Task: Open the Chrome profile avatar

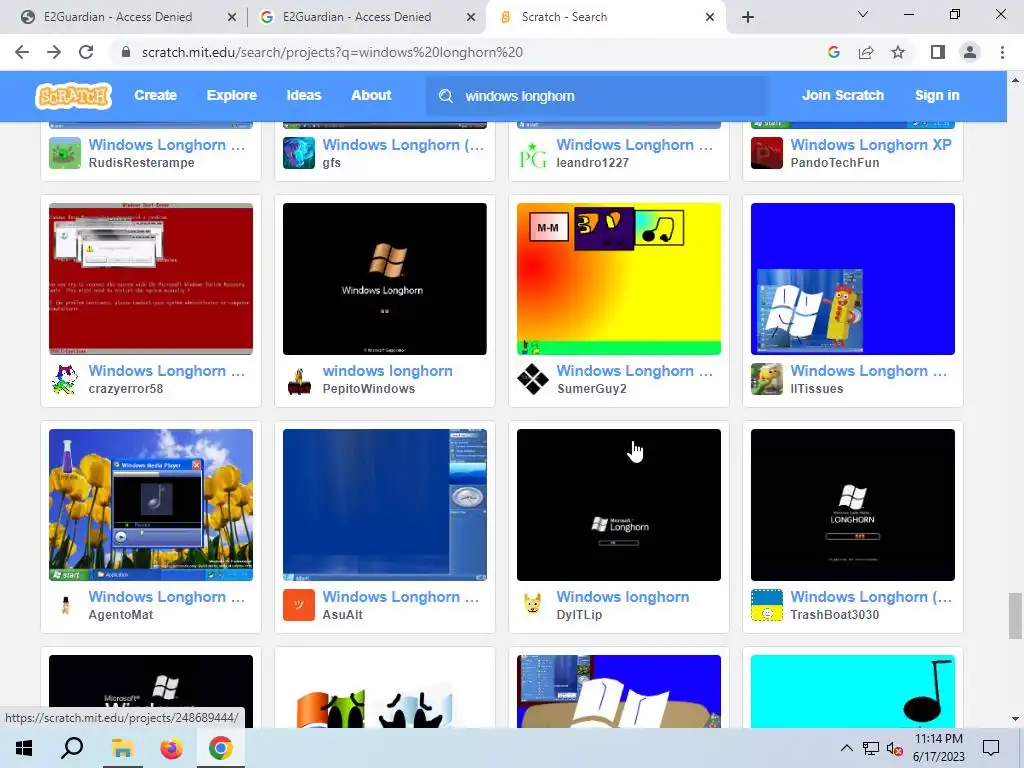Action: 970,52
